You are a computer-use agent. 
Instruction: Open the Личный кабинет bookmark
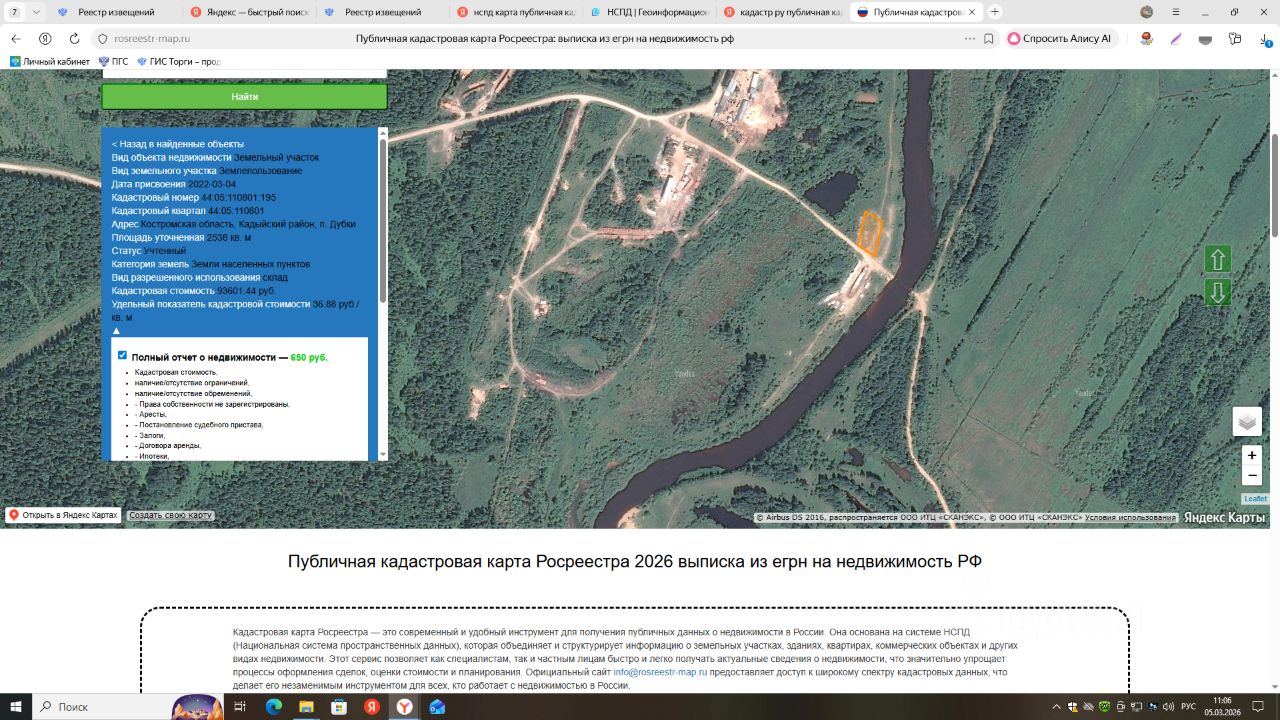click(x=50, y=61)
